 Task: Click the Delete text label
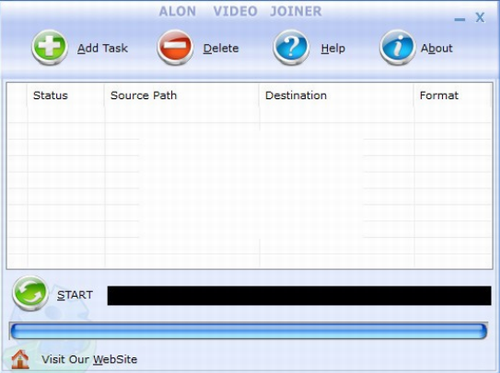coord(221,48)
